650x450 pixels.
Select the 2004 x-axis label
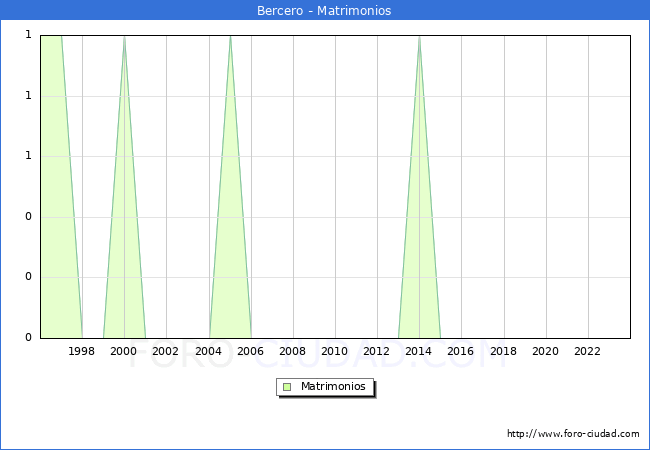pos(208,351)
